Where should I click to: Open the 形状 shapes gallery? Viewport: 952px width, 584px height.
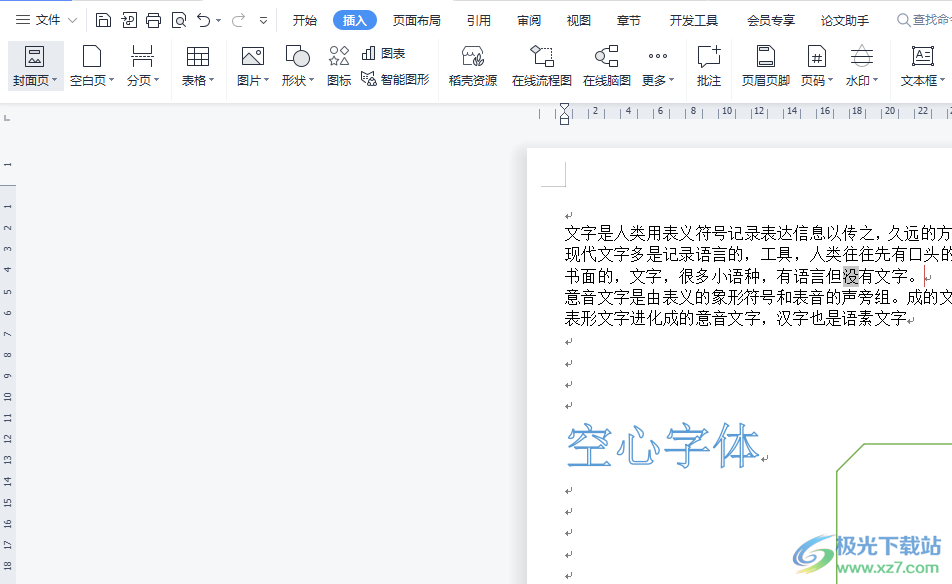(x=298, y=66)
